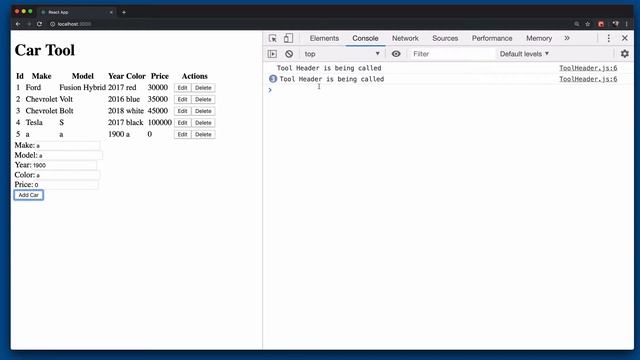Select the '100000' price cell

(x=160, y=122)
